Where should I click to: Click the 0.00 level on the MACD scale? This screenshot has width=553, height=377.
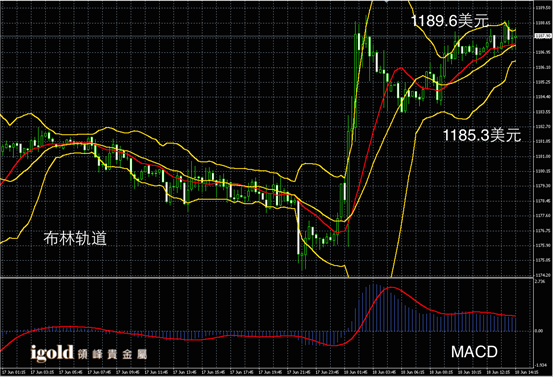pos(539,331)
